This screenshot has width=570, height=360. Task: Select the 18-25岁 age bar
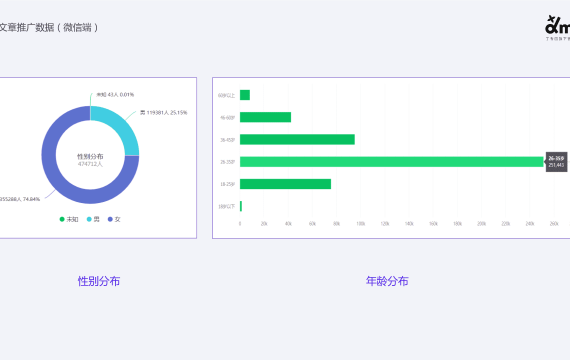(x=285, y=184)
